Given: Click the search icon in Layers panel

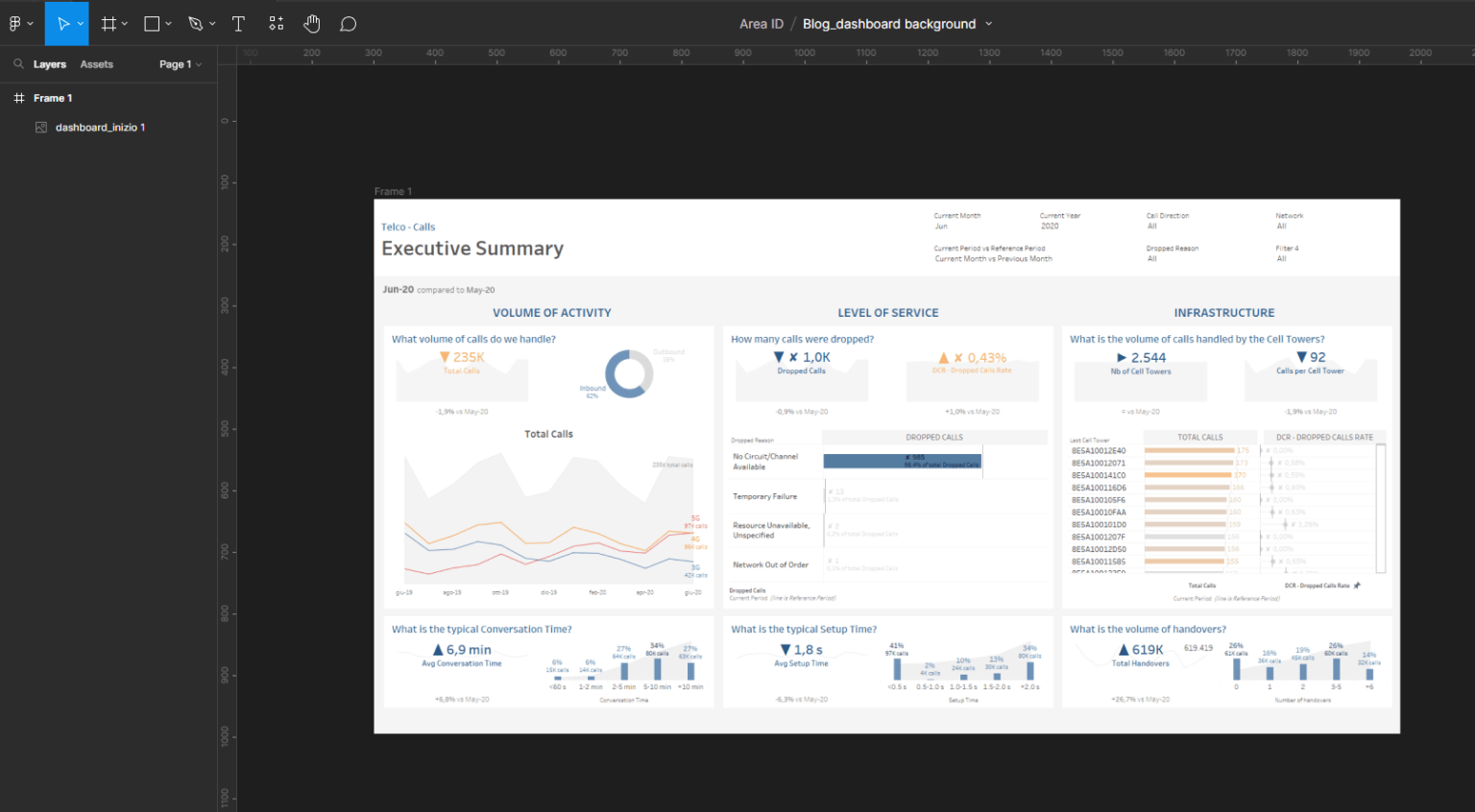Looking at the screenshot, I should (19, 64).
